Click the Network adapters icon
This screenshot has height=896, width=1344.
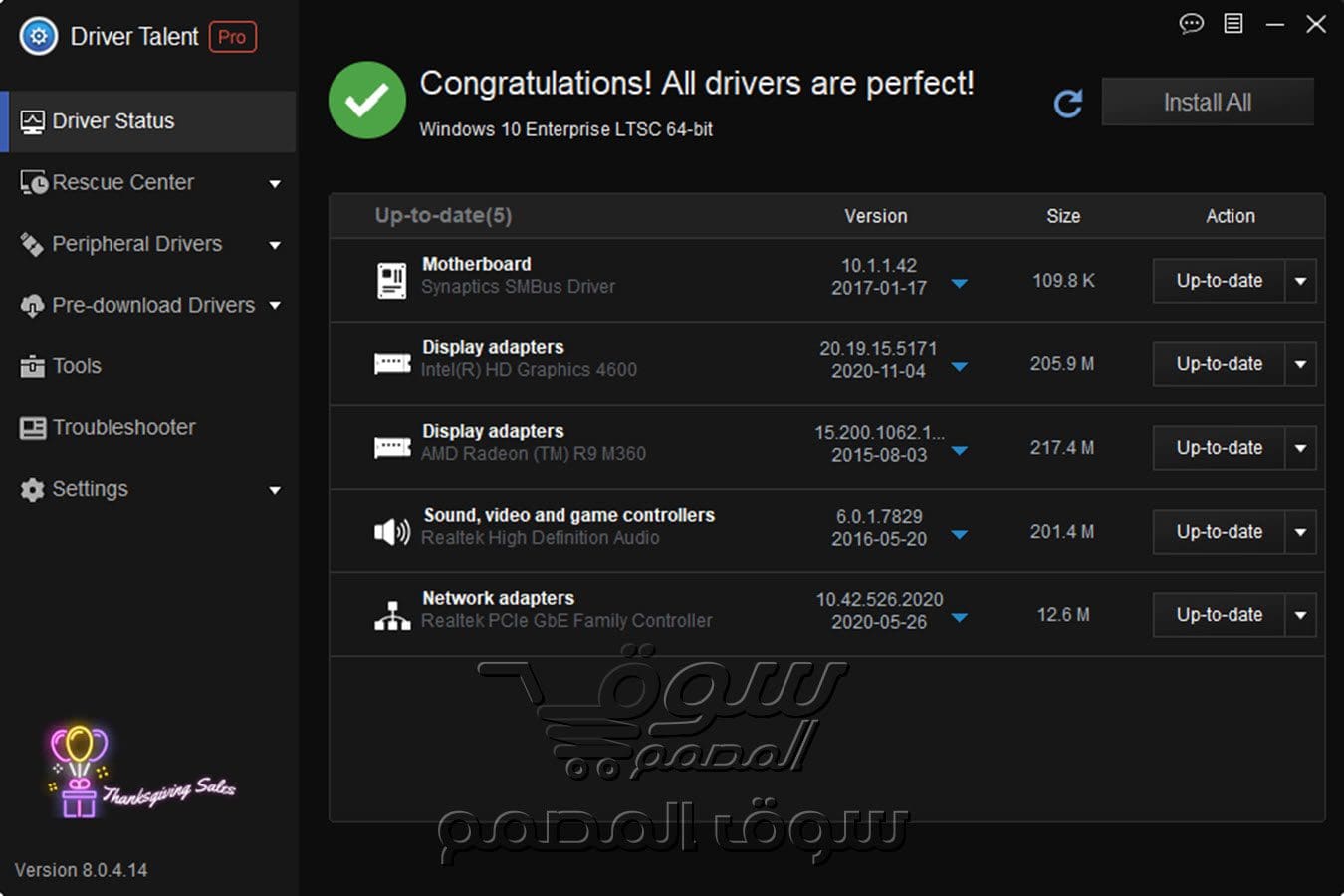click(392, 616)
